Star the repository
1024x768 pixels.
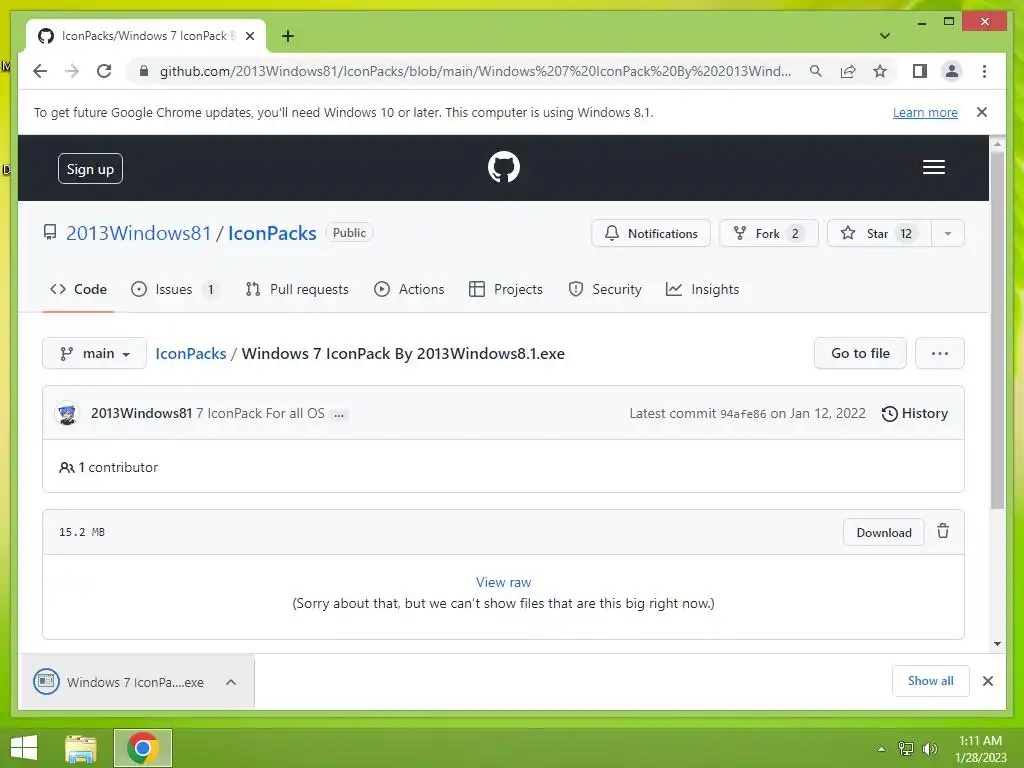point(879,233)
